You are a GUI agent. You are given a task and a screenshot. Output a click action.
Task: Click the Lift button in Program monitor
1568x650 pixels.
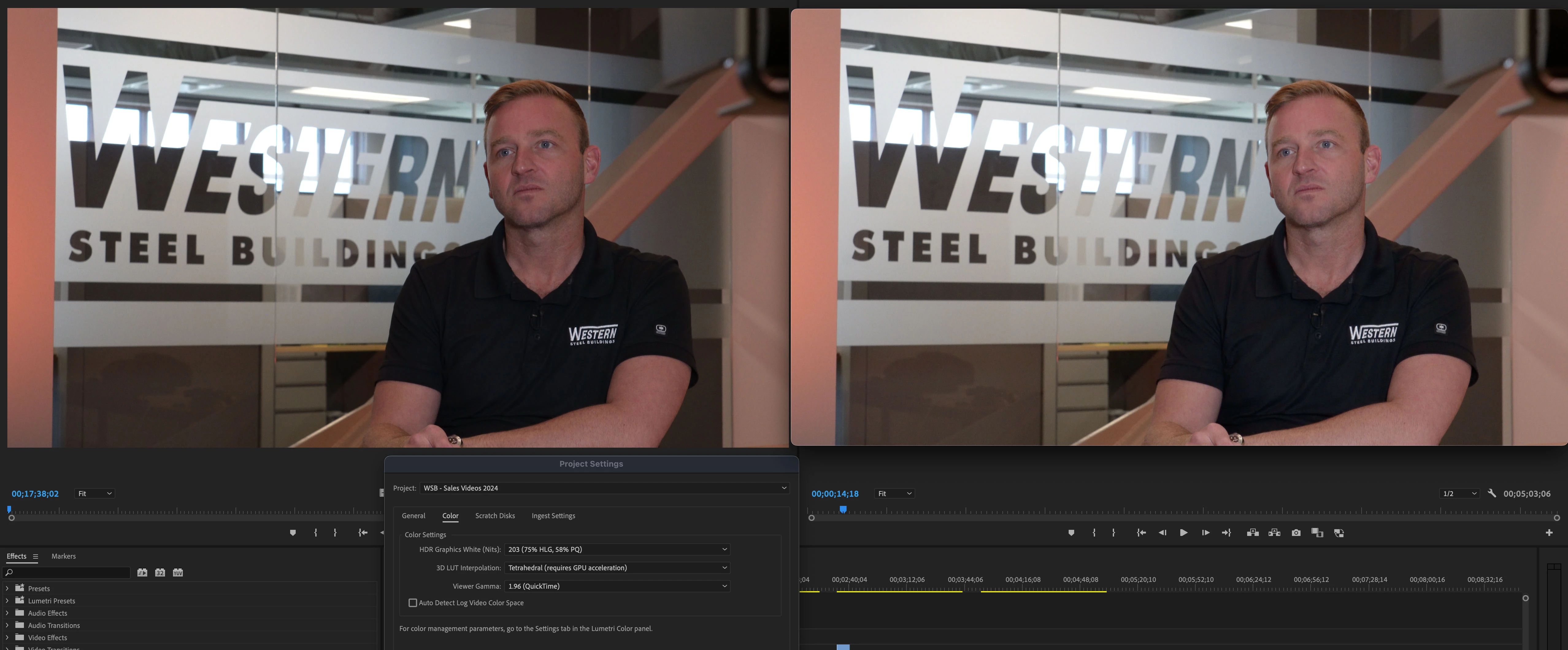click(x=1253, y=533)
